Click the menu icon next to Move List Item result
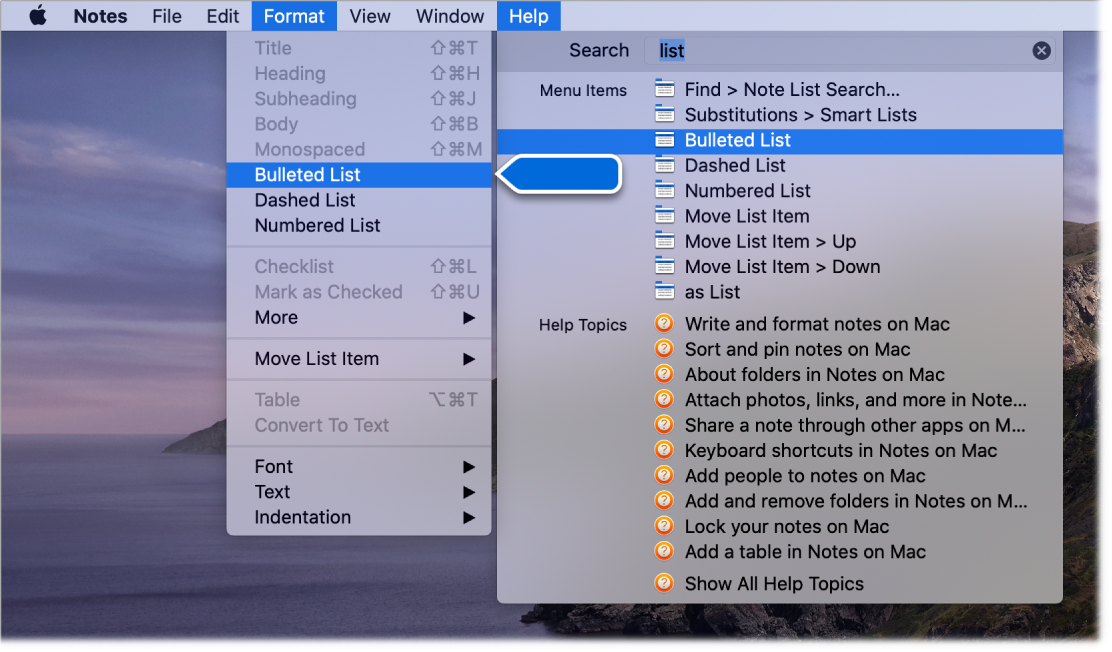 (664, 216)
